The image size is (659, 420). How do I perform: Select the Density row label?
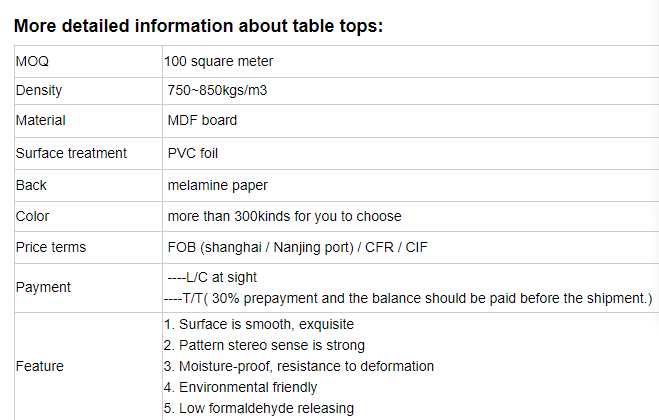pos(39,90)
